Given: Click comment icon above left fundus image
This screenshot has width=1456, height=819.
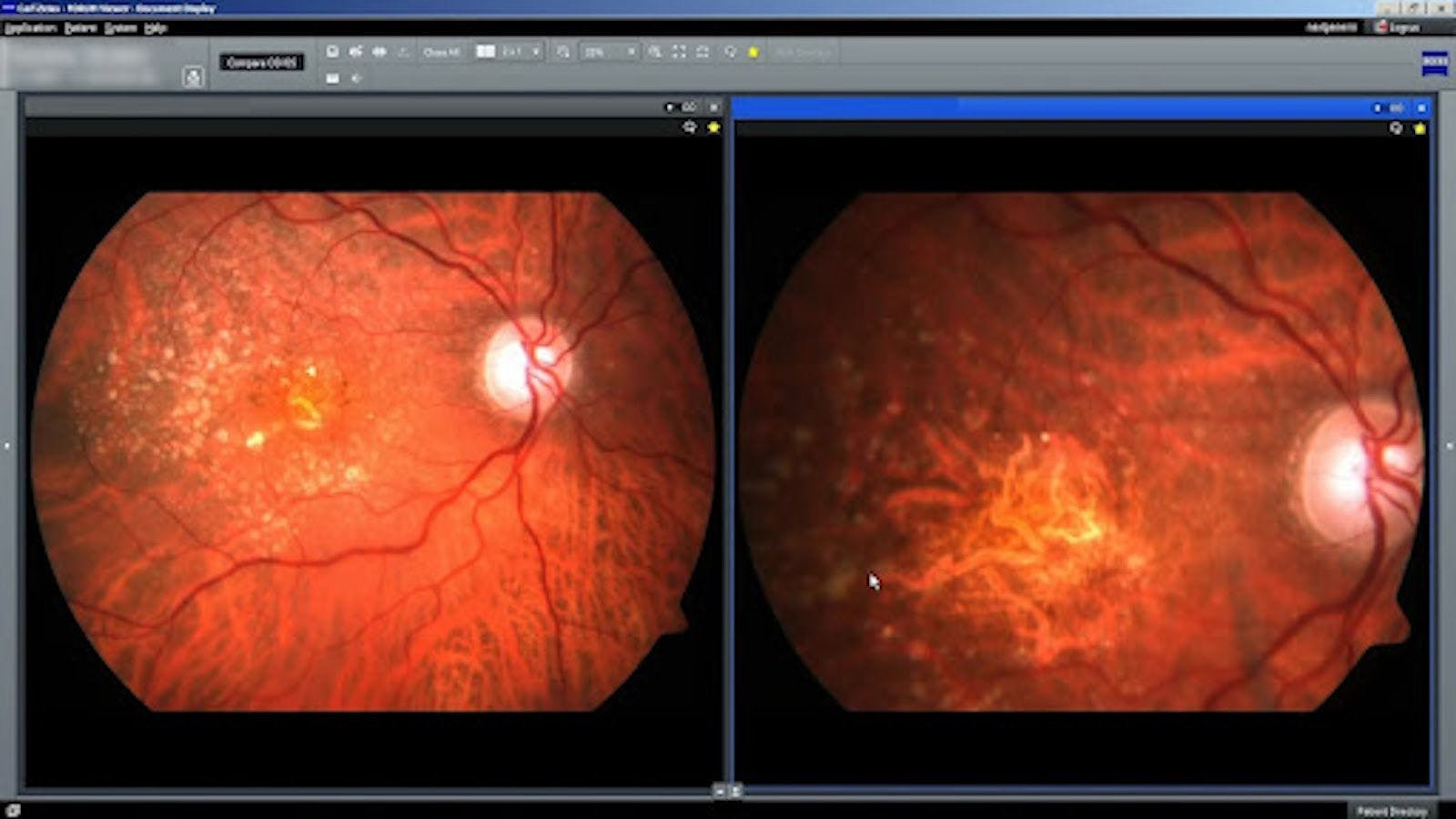Looking at the screenshot, I should pyautogui.click(x=690, y=127).
